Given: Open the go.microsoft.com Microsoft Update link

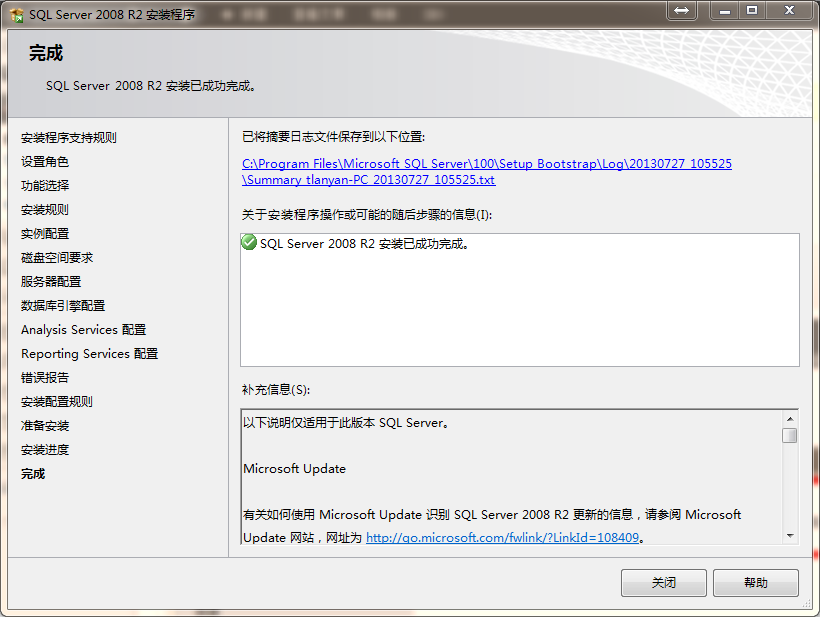Looking at the screenshot, I should 502,537.
